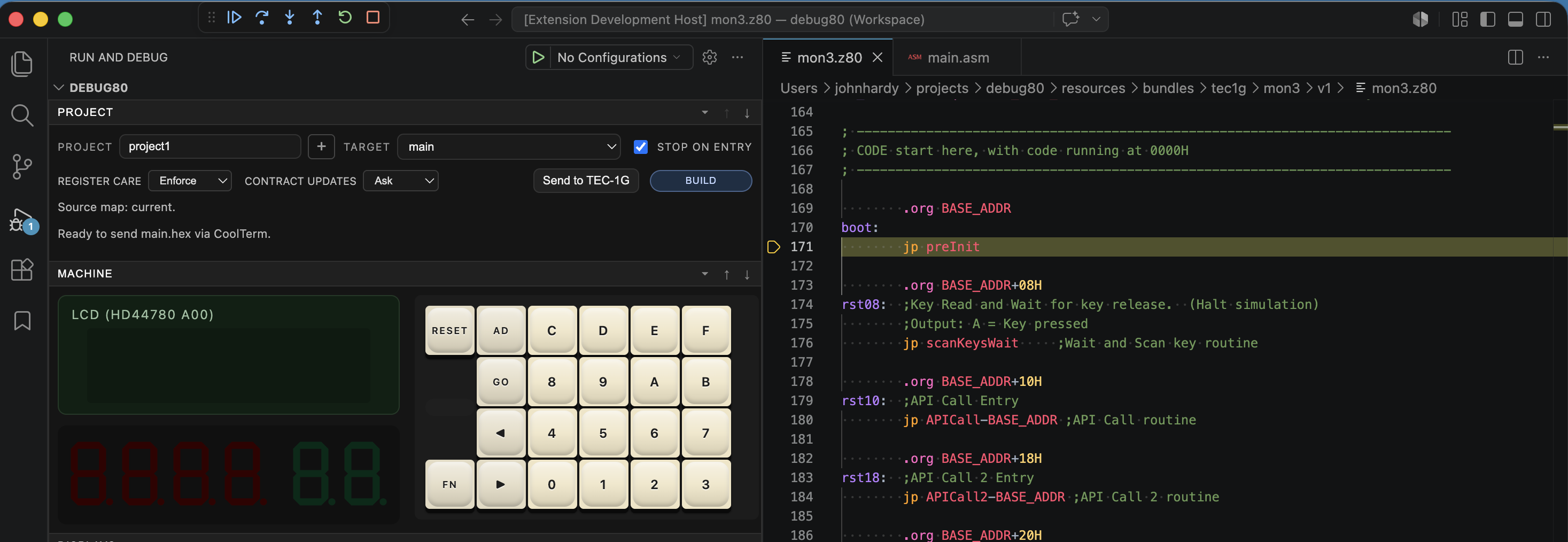
Task: Add new project with plus button
Action: pyautogui.click(x=321, y=147)
